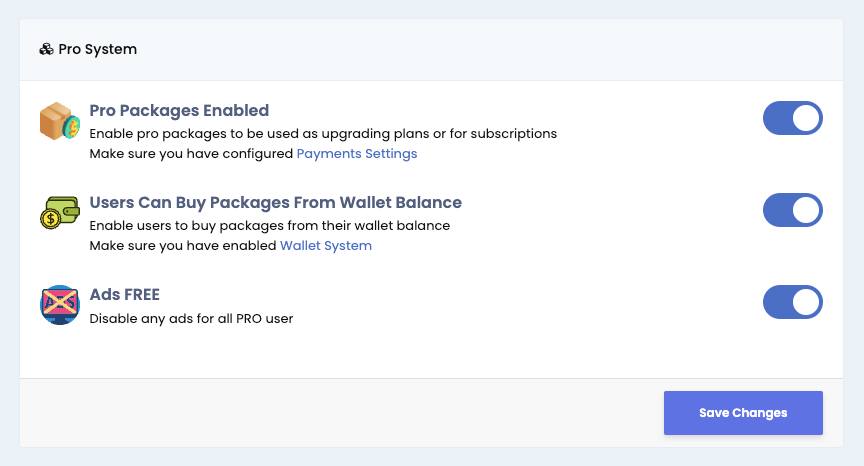864x466 pixels.
Task: Toggle the Ads FREE switch
Action: pos(792,302)
